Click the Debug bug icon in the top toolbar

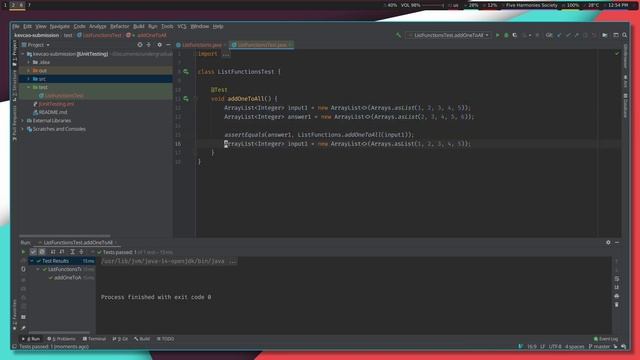pyautogui.click(x=506, y=36)
